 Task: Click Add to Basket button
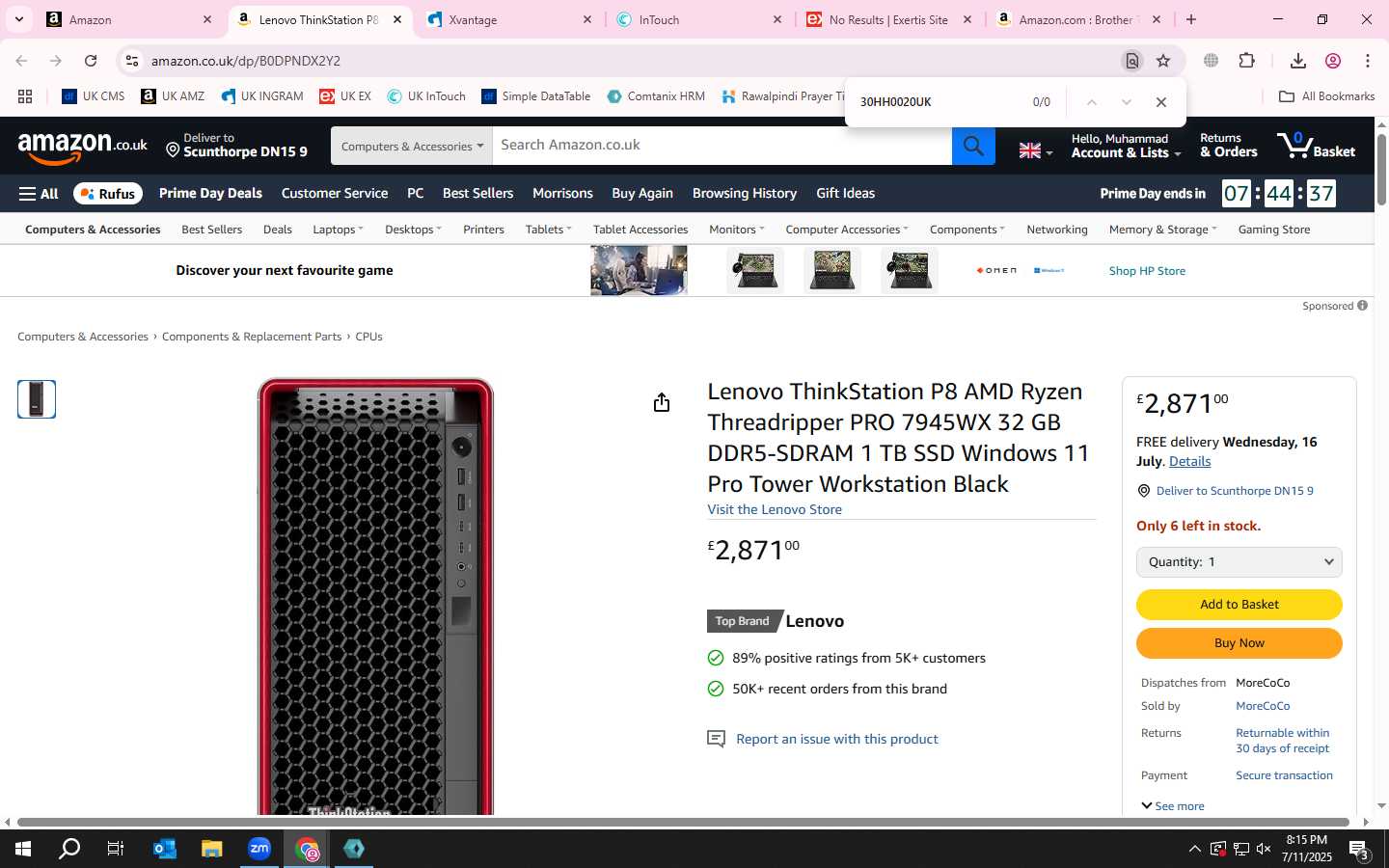click(x=1239, y=605)
